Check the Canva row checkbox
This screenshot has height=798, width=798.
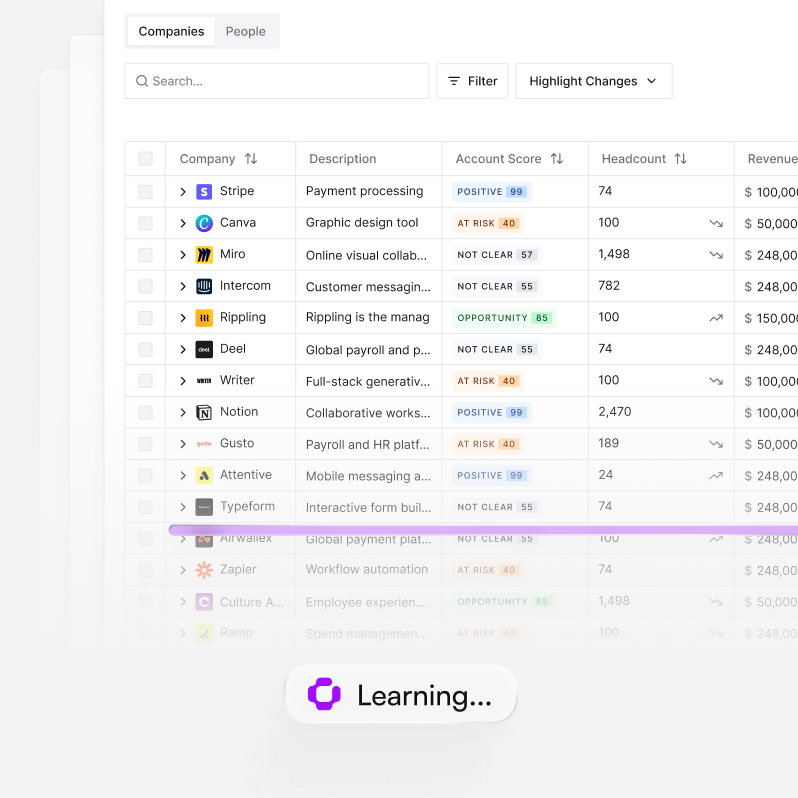tap(146, 223)
